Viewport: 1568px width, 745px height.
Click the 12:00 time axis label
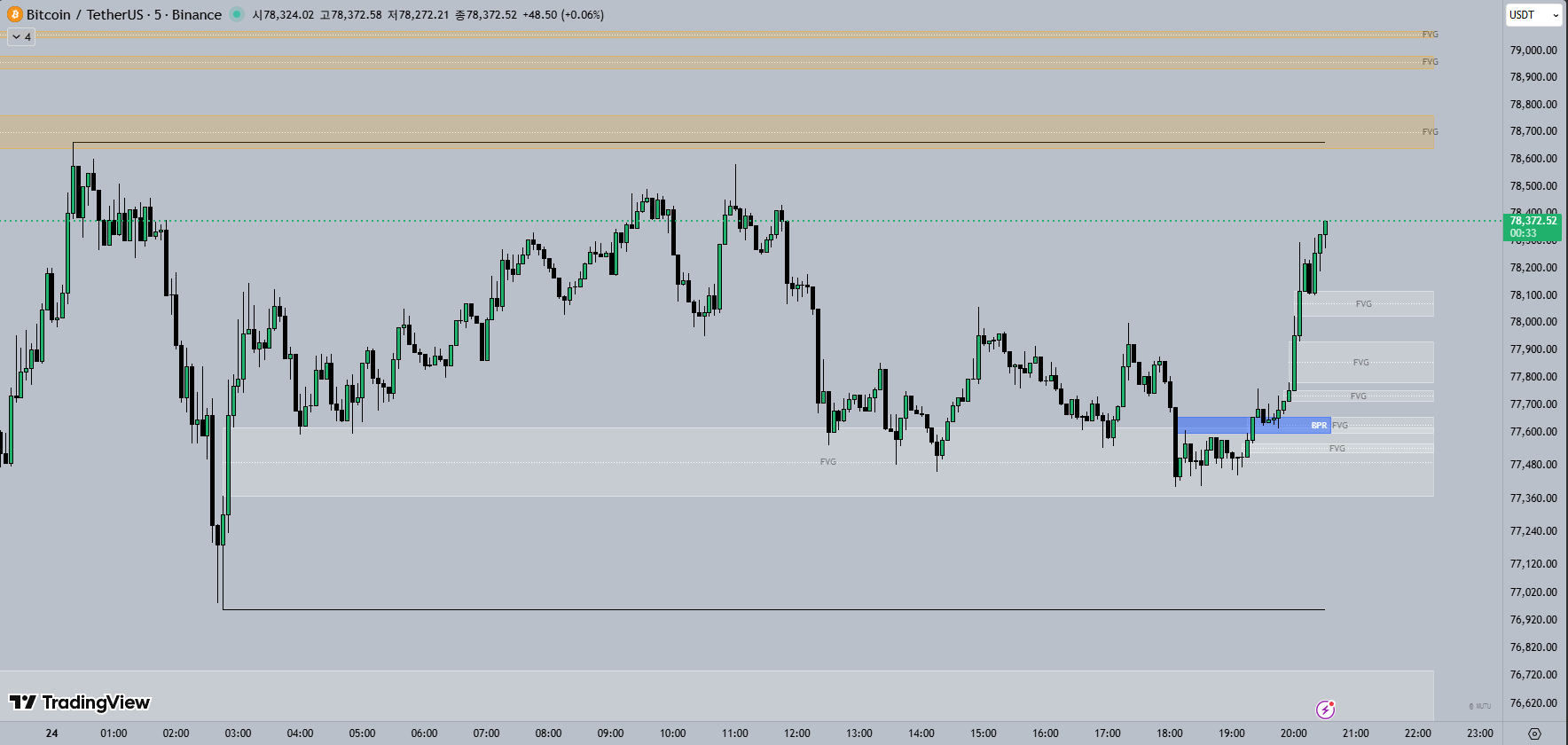(x=796, y=733)
